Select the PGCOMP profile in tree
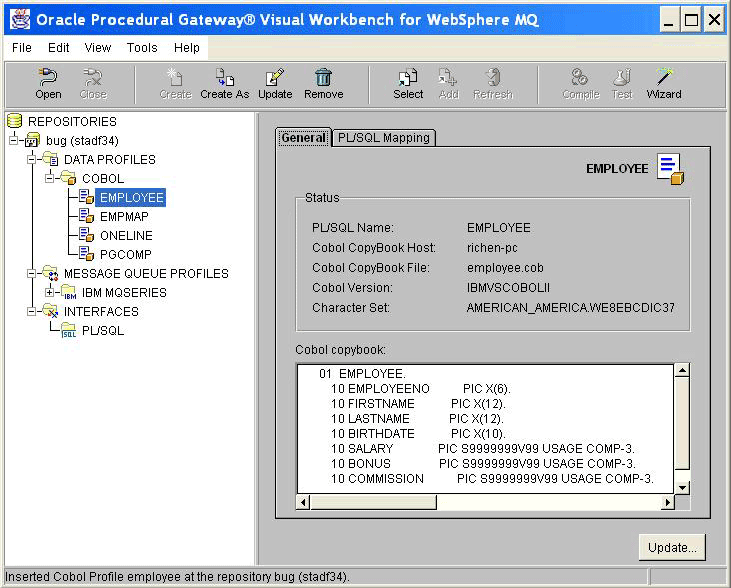731x588 pixels. (x=124, y=254)
